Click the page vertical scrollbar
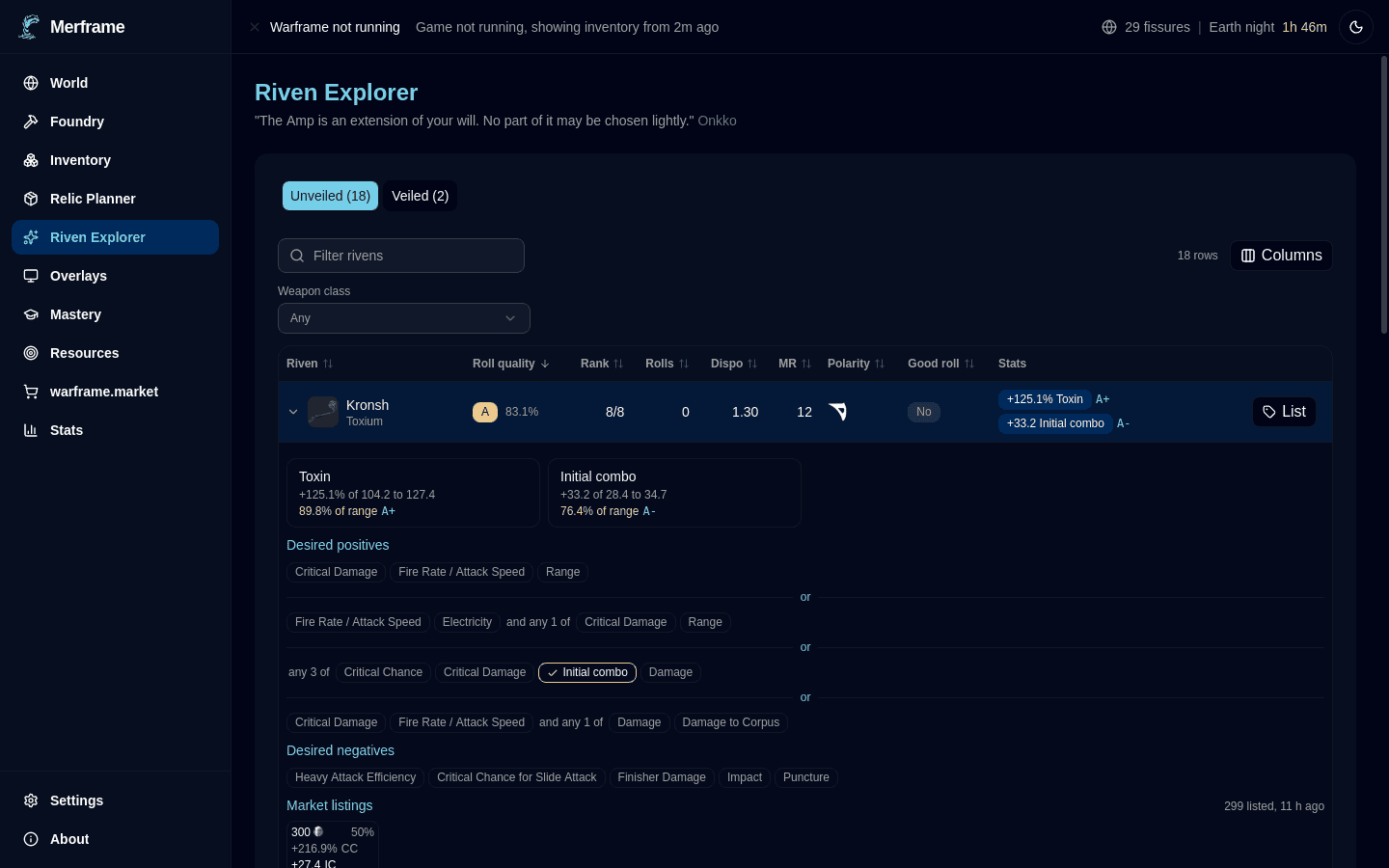This screenshot has width=1389, height=868. point(1384,196)
